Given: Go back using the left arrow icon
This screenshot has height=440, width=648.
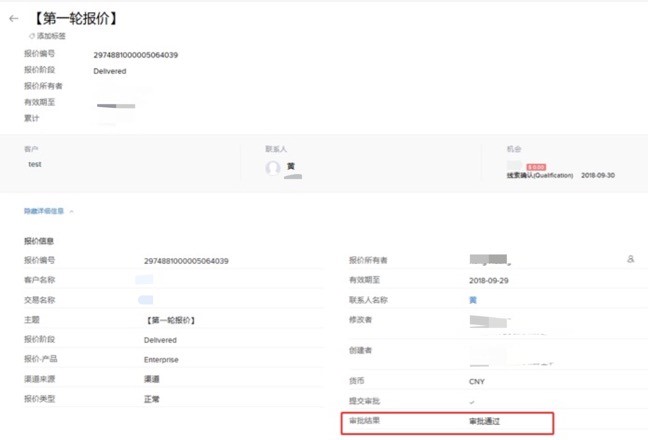Looking at the screenshot, I should coord(14,19).
